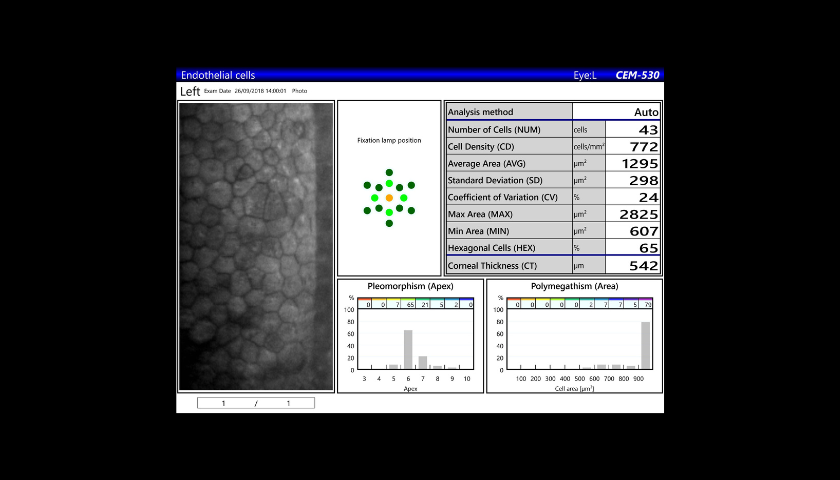Select the endothelial cell photo image
Screen dimensions: 840x480
tap(256, 246)
